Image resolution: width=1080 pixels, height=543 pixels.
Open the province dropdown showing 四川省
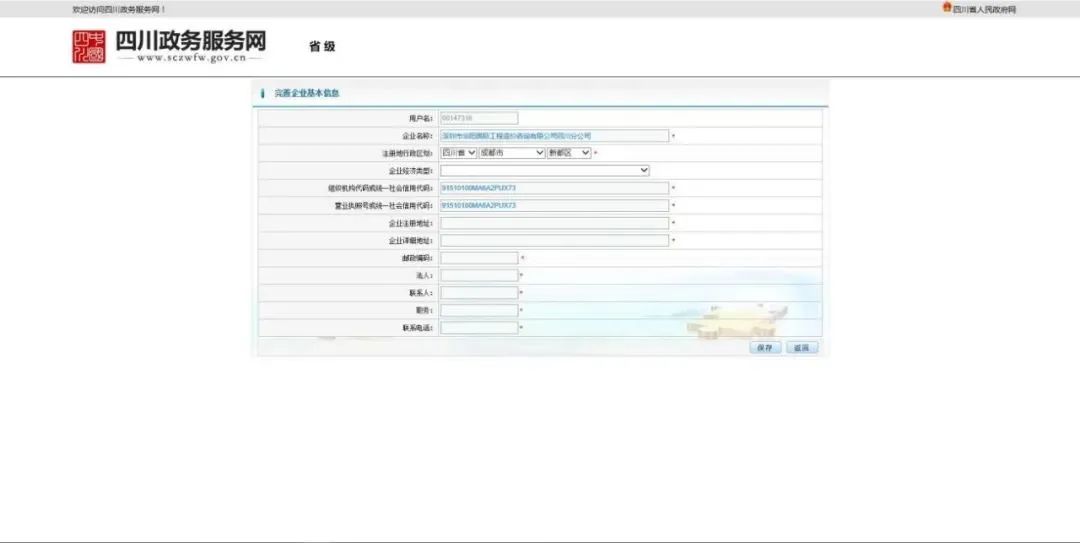[459, 153]
